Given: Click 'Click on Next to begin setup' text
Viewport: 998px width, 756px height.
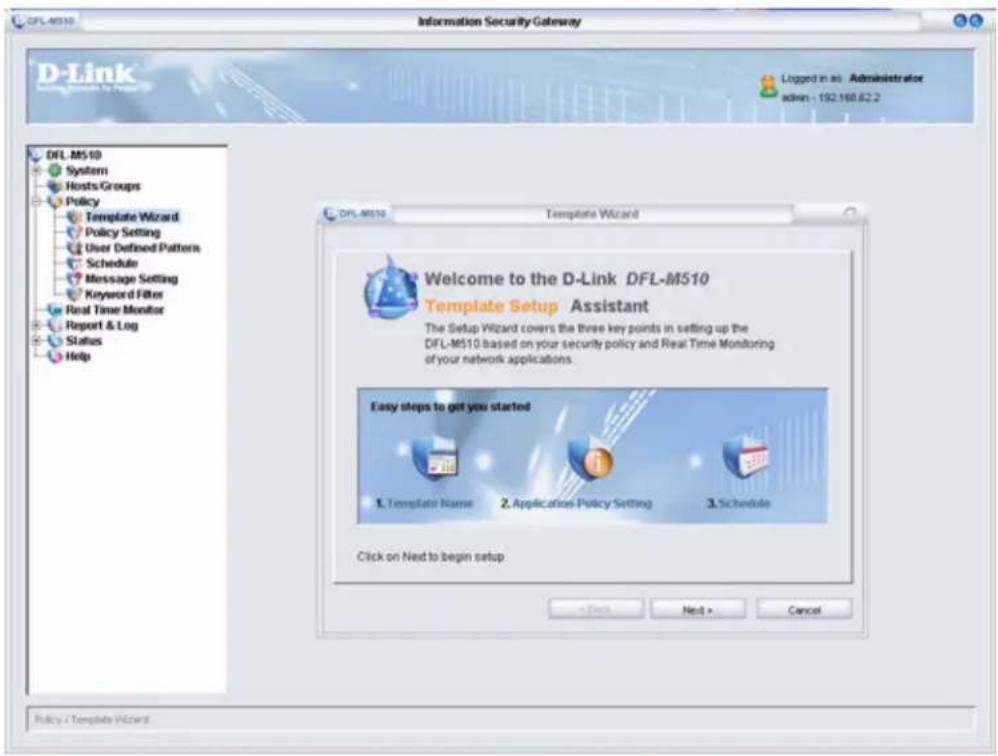Looking at the screenshot, I should [x=430, y=556].
